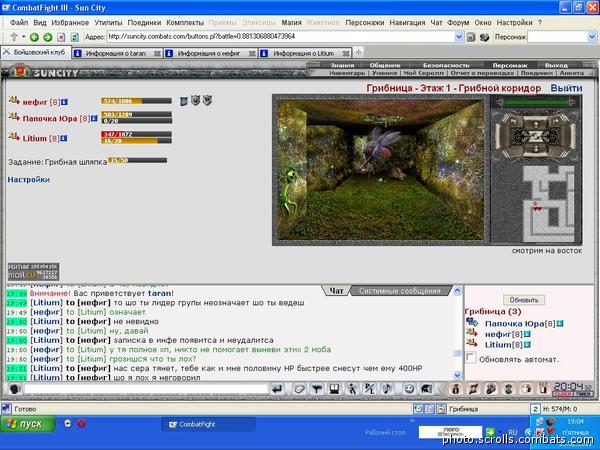This screenshot has height=450, width=600.
Task: Open Отчет о переводах in game submenu
Action: point(482,73)
